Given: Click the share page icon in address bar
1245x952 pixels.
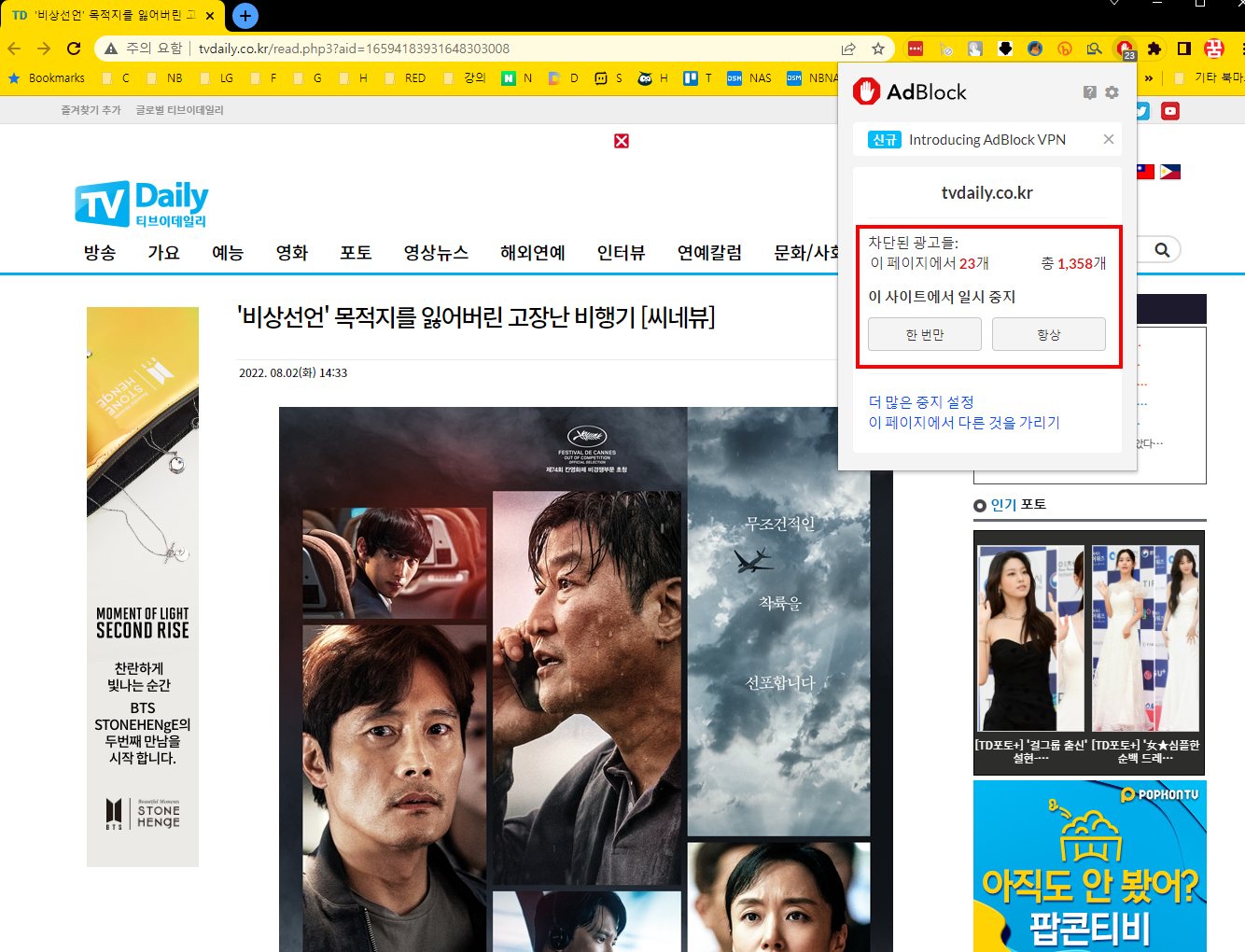Looking at the screenshot, I should (x=848, y=49).
